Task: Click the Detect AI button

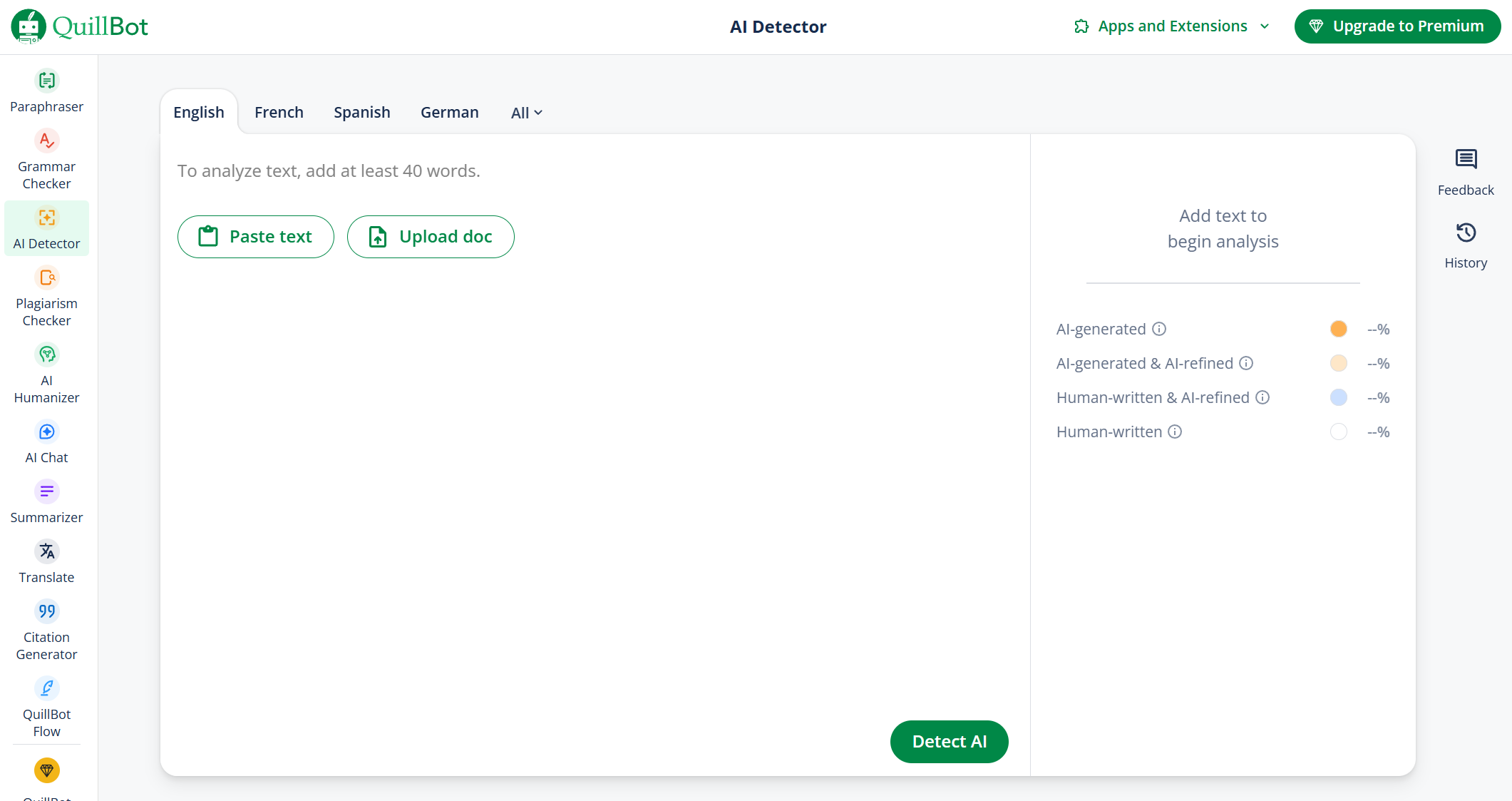Action: point(950,742)
